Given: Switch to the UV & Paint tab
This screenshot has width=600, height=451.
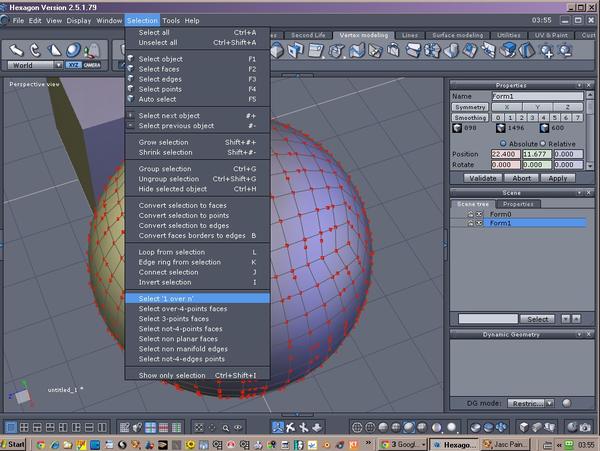Looking at the screenshot, I should [x=551, y=35].
